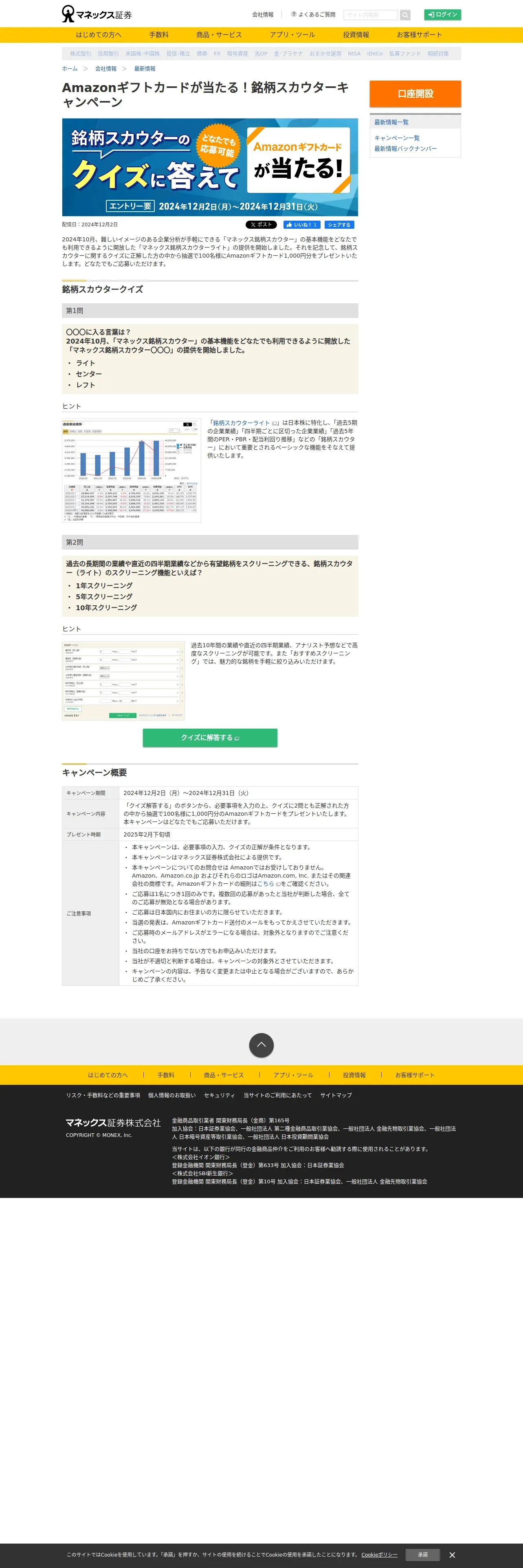
Task: Click the orange 口座開設 button
Action: pyautogui.click(x=415, y=94)
